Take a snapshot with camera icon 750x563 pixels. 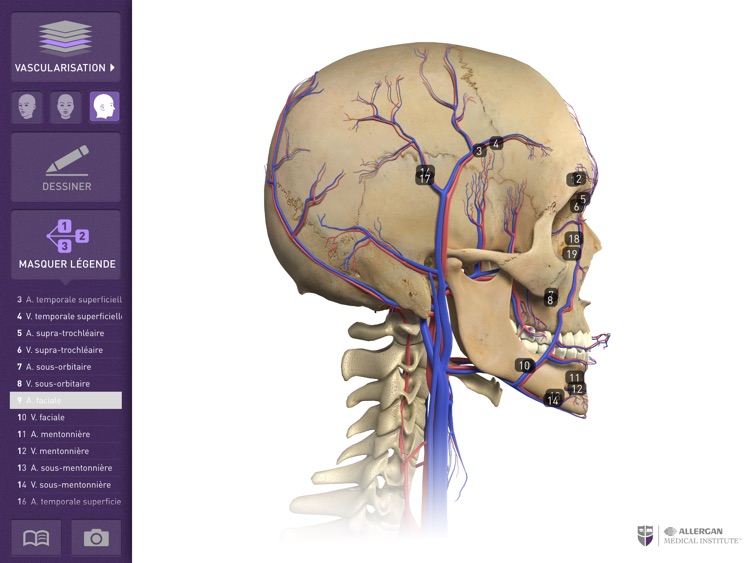click(x=96, y=538)
